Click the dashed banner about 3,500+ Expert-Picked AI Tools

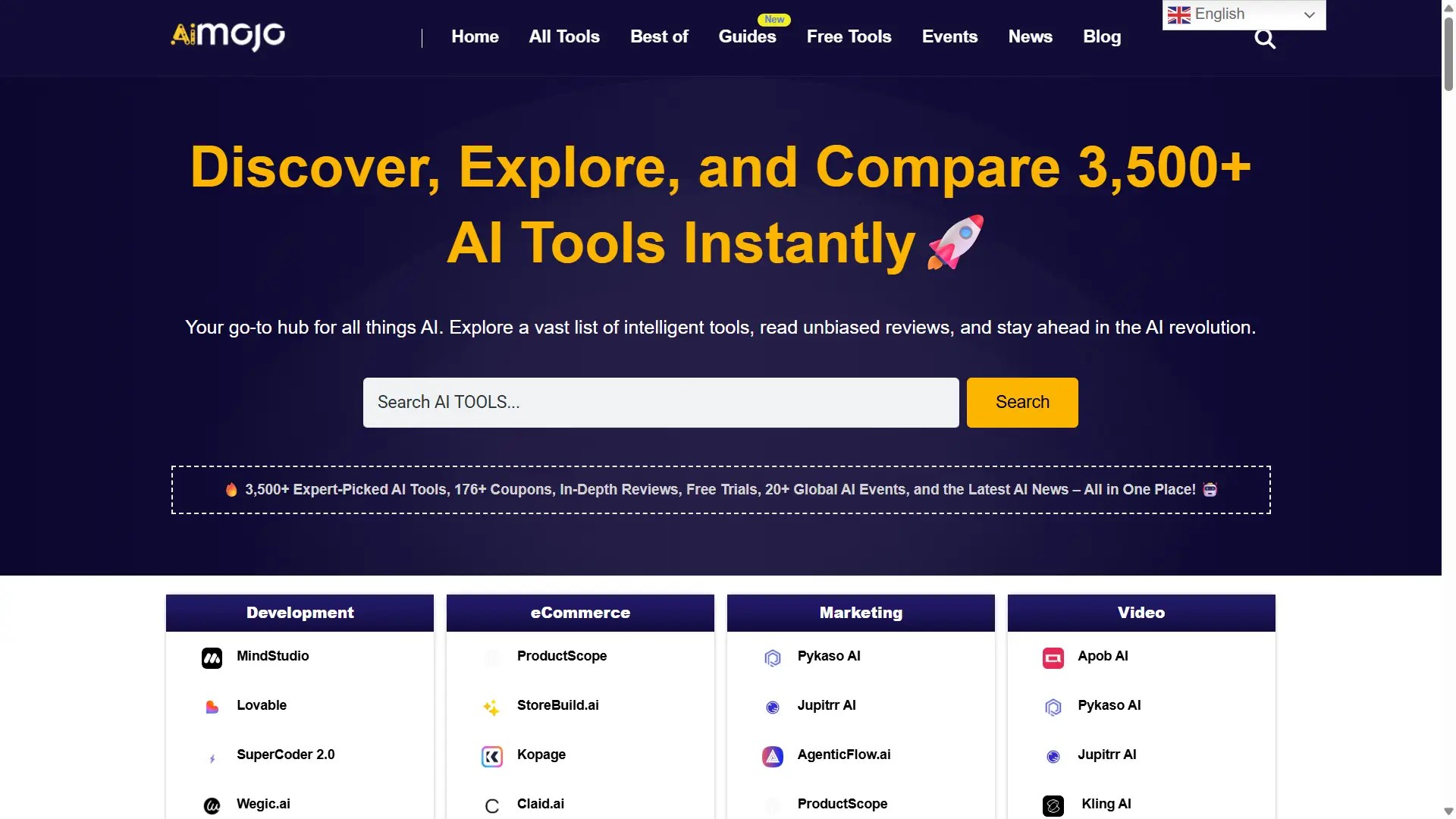720,490
